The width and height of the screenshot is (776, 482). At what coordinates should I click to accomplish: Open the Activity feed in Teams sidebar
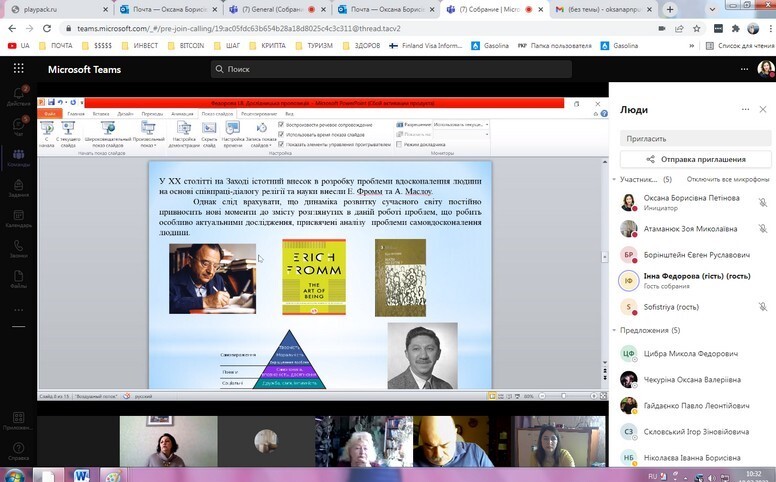coord(18,97)
